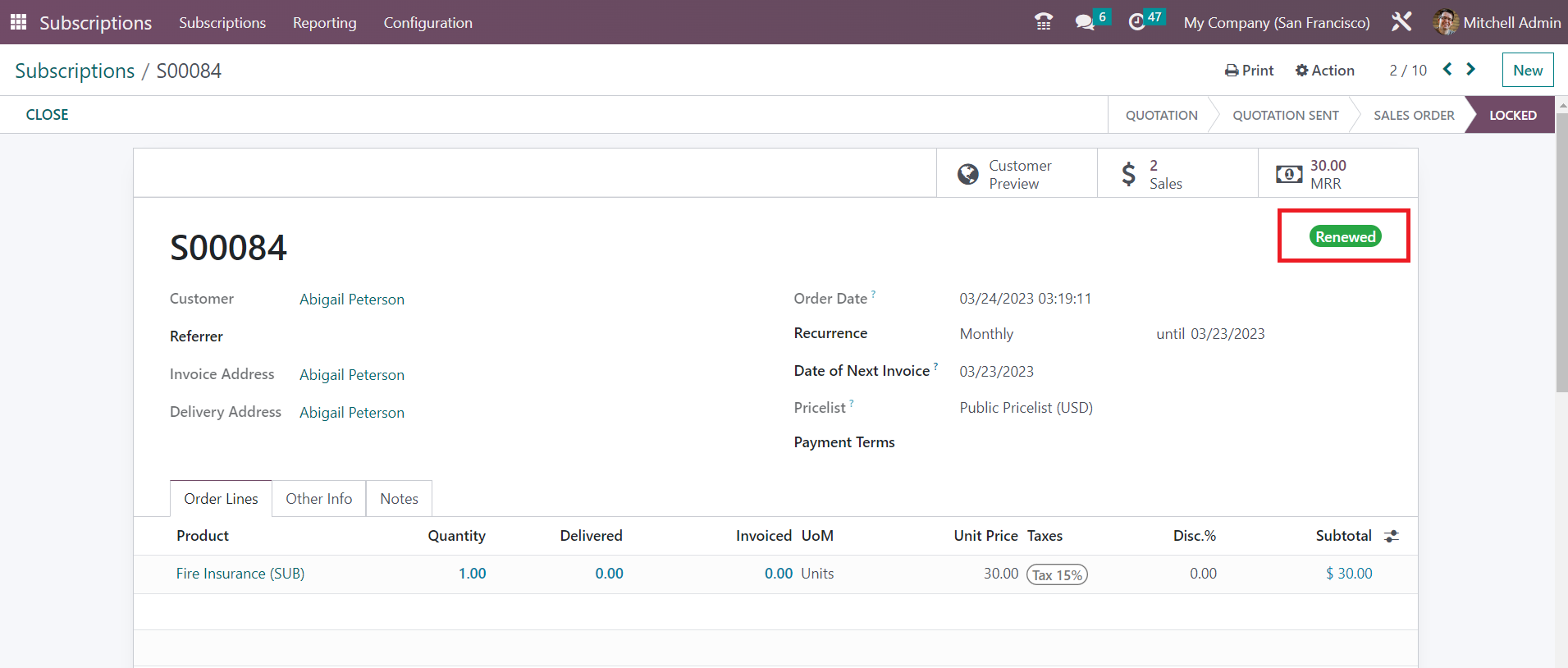
Task: Open the activities clock icon
Action: (x=1136, y=22)
